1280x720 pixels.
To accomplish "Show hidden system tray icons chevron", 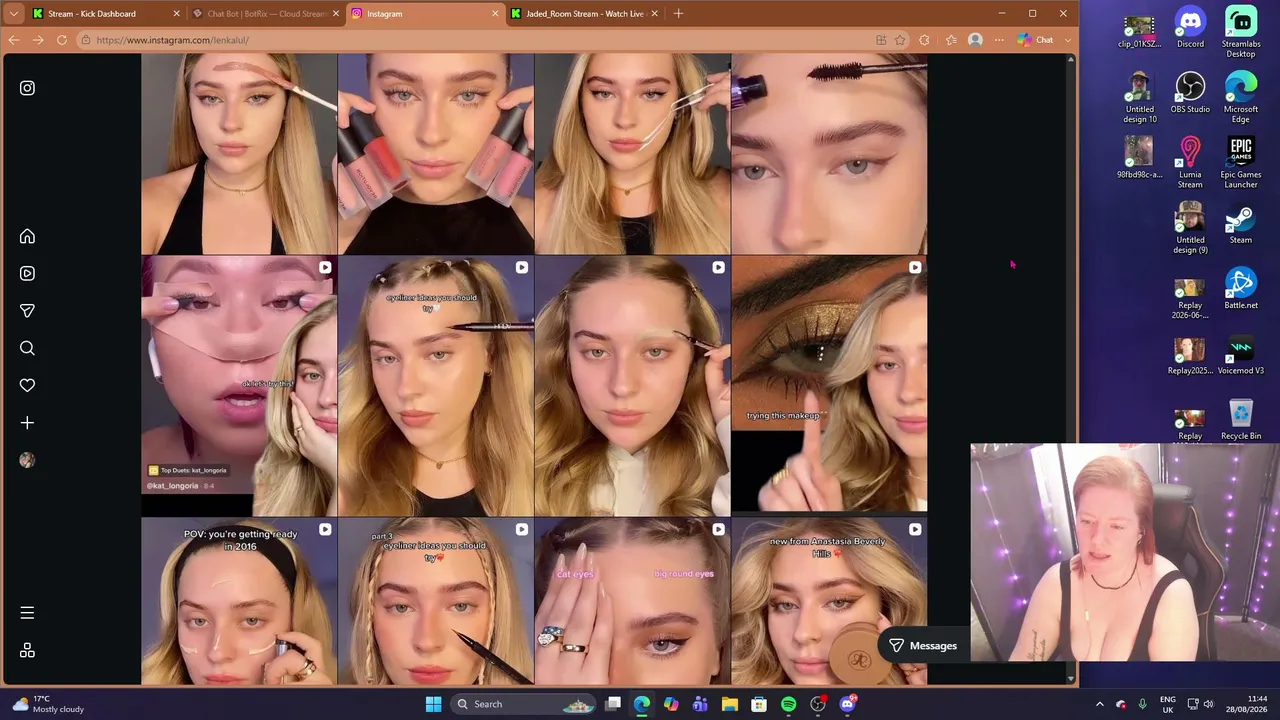I will [x=1100, y=704].
